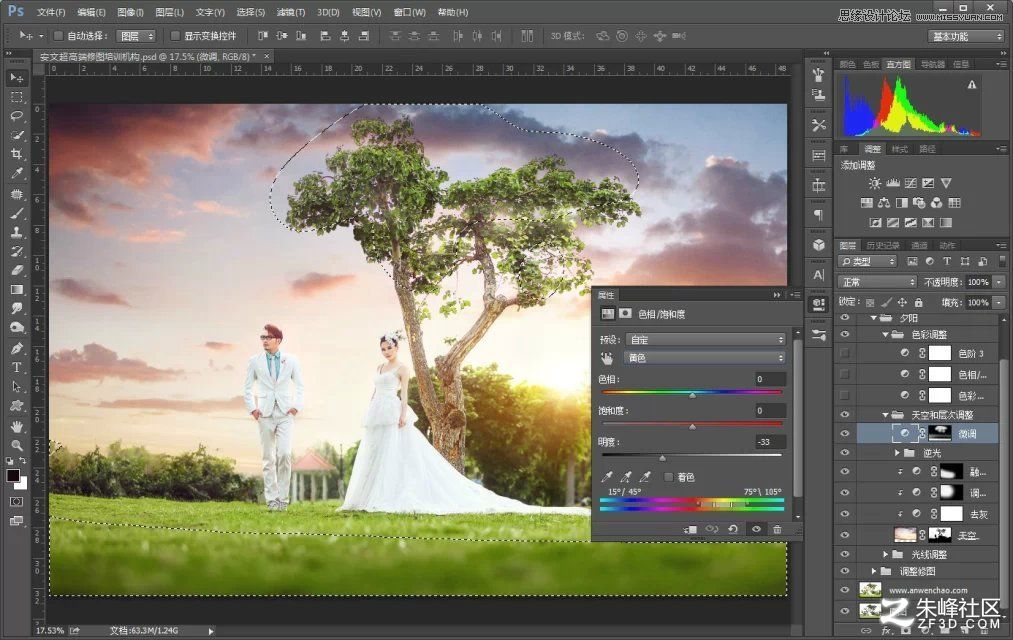Screen dimensions: 1013x640
Task: Select the Hand tool
Action: [x=16, y=427]
